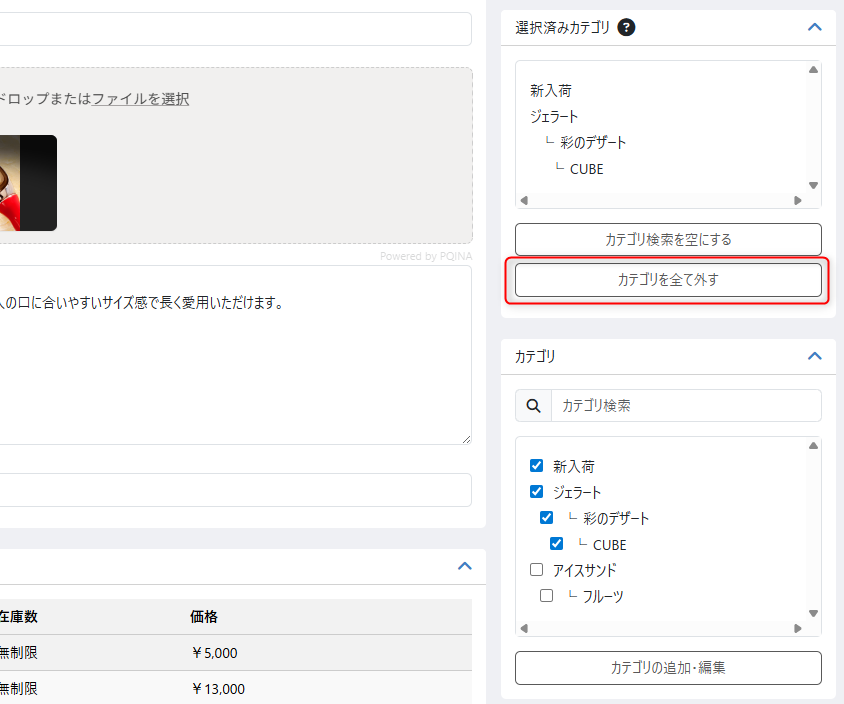Collapse the 選択済みカテゴリ panel
Viewport: 844px width, 704px height.
click(x=814, y=28)
